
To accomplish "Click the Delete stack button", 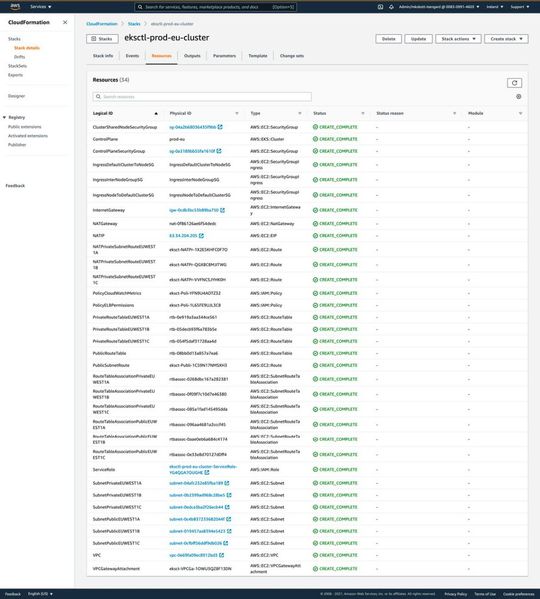I will tap(388, 39).
